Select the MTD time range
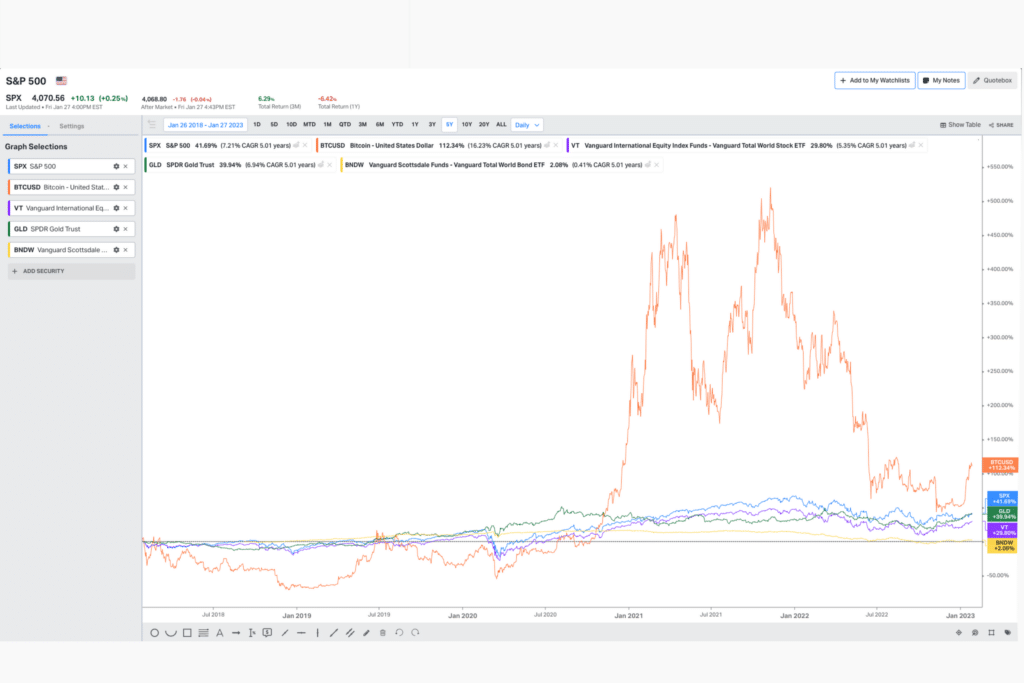The width and height of the screenshot is (1024, 683). [x=310, y=125]
